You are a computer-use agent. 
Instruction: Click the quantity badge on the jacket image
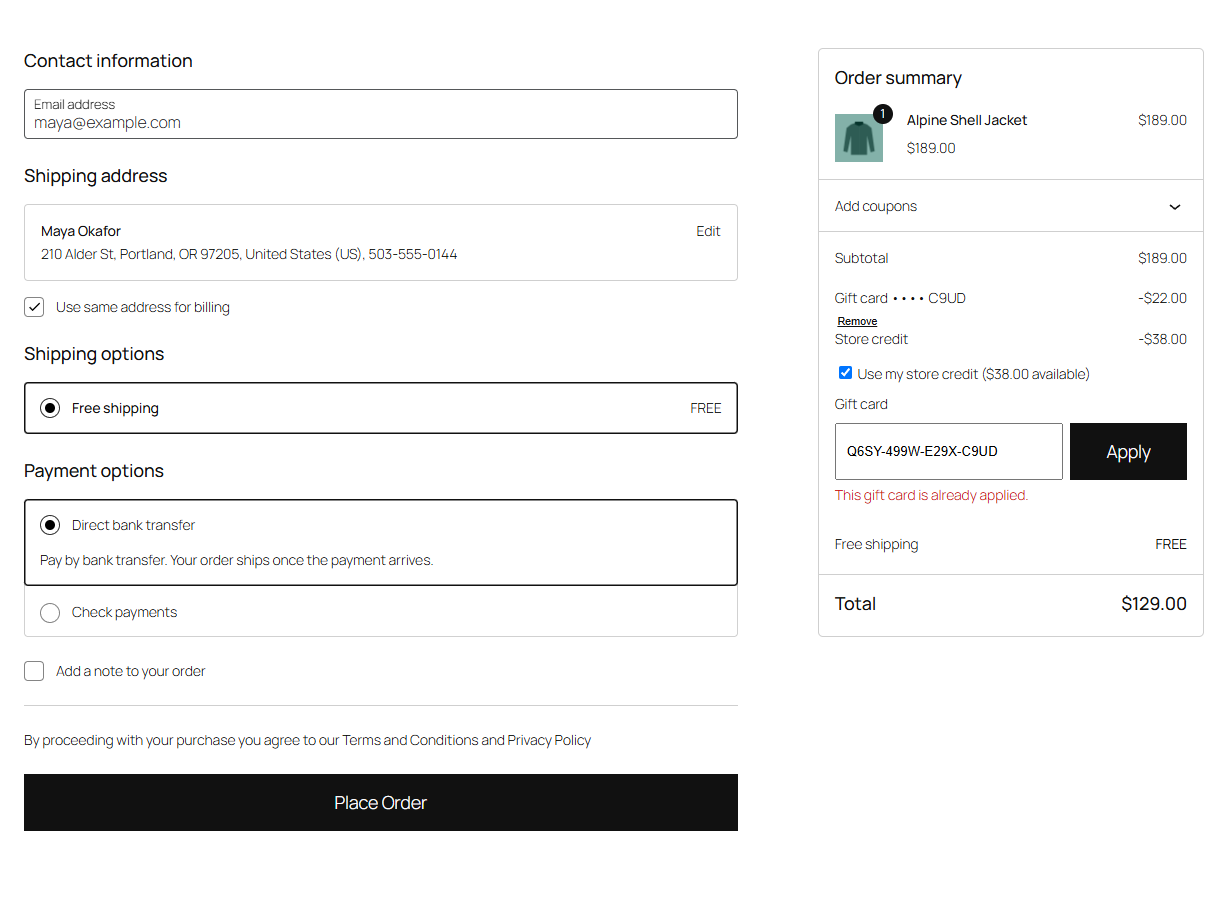(882, 114)
